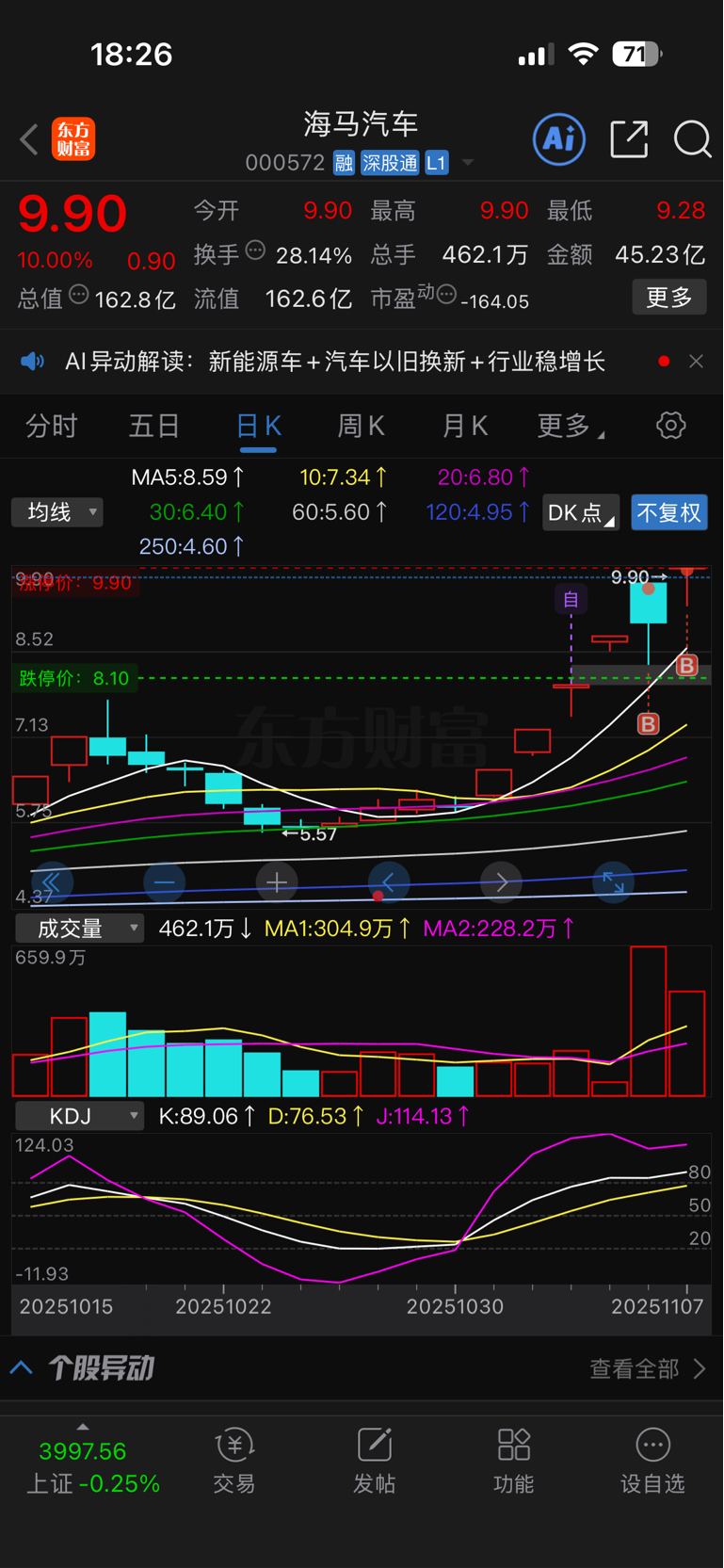Open the Ai assistant icon

point(559,139)
